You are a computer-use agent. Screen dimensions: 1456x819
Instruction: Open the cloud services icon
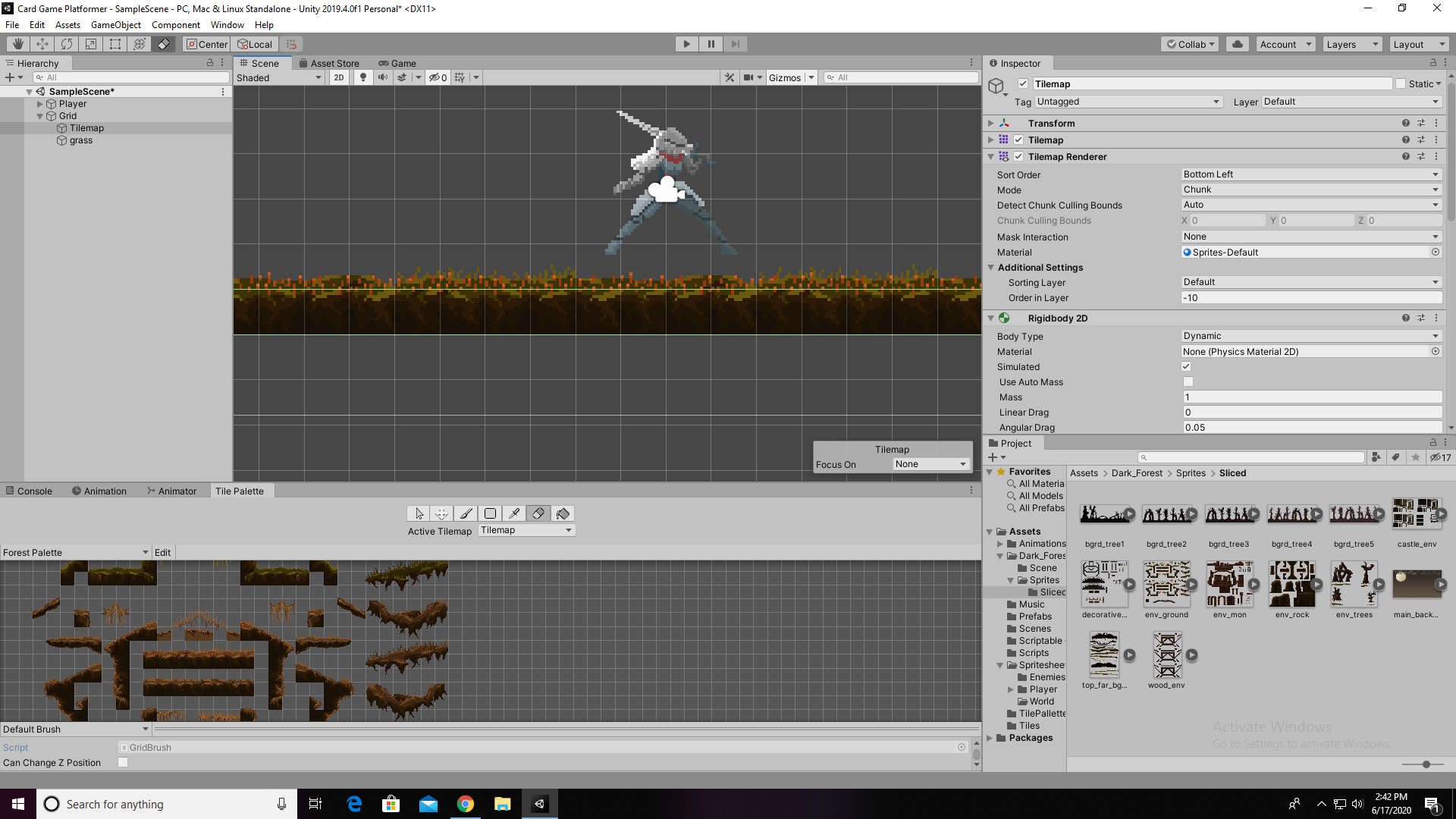pos(1238,44)
